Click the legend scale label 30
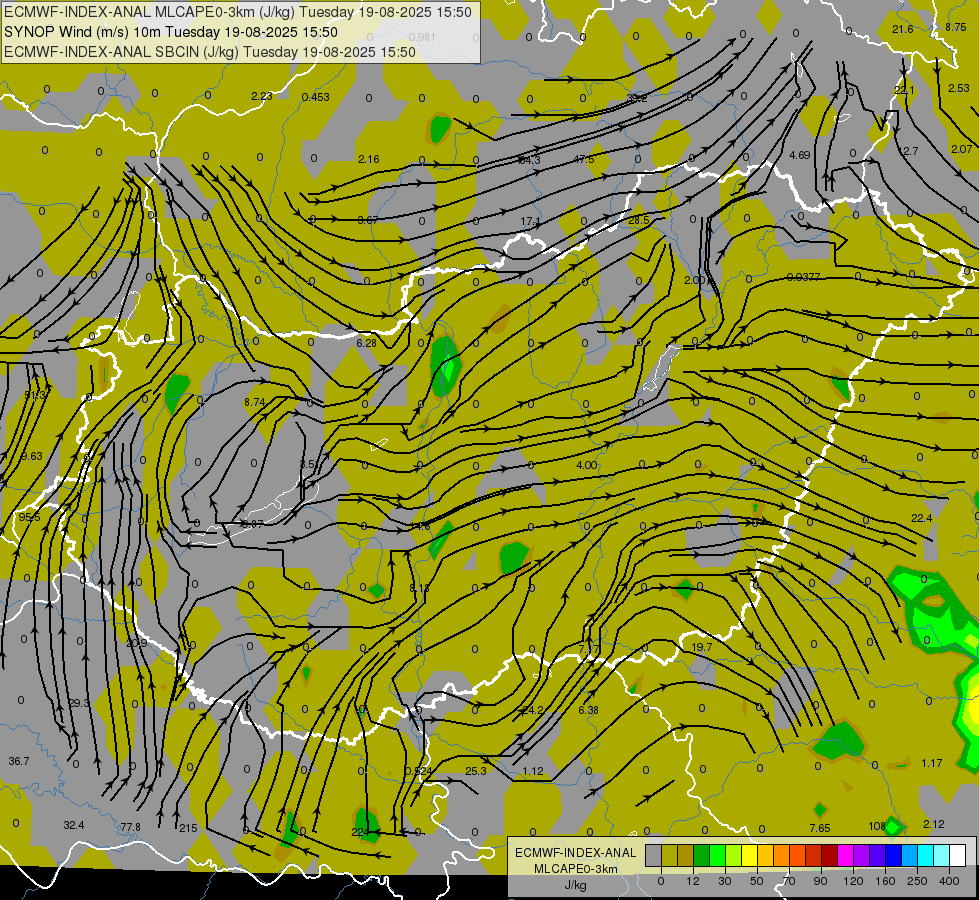The height and width of the screenshot is (900, 979). [725, 881]
